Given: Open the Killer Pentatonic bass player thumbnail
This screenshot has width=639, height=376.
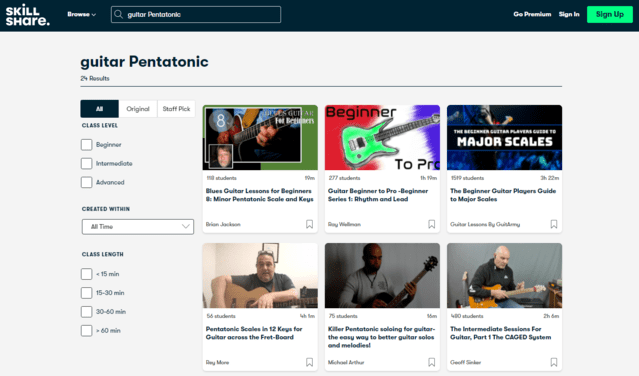Looking at the screenshot, I should coord(382,275).
